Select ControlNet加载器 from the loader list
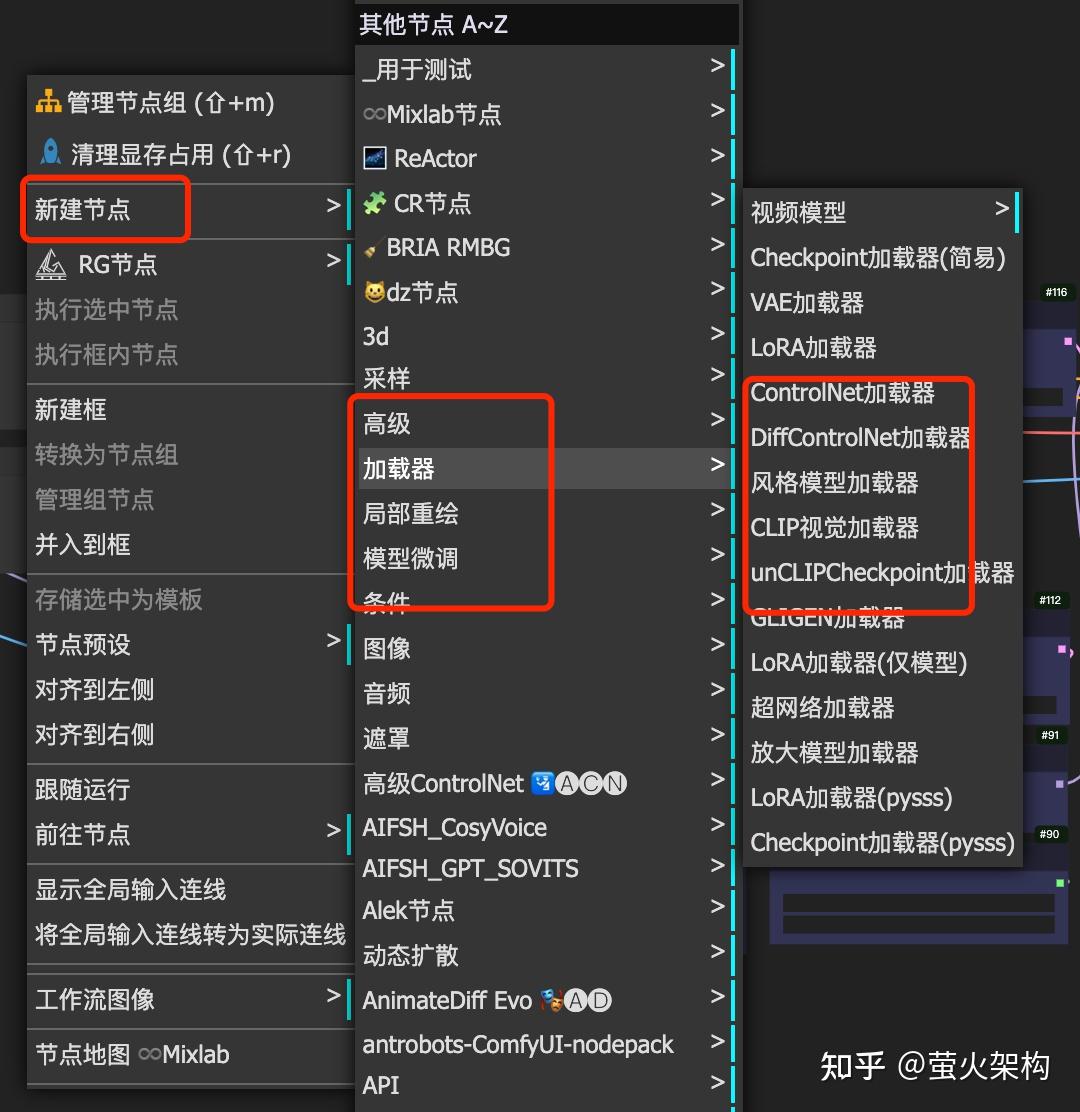 [843, 393]
